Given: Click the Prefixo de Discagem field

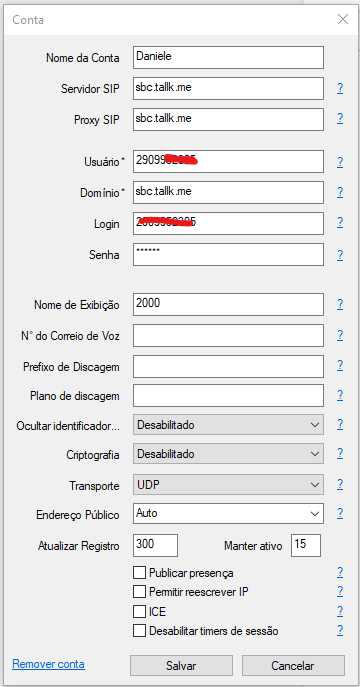Looking at the screenshot, I should [x=228, y=366].
